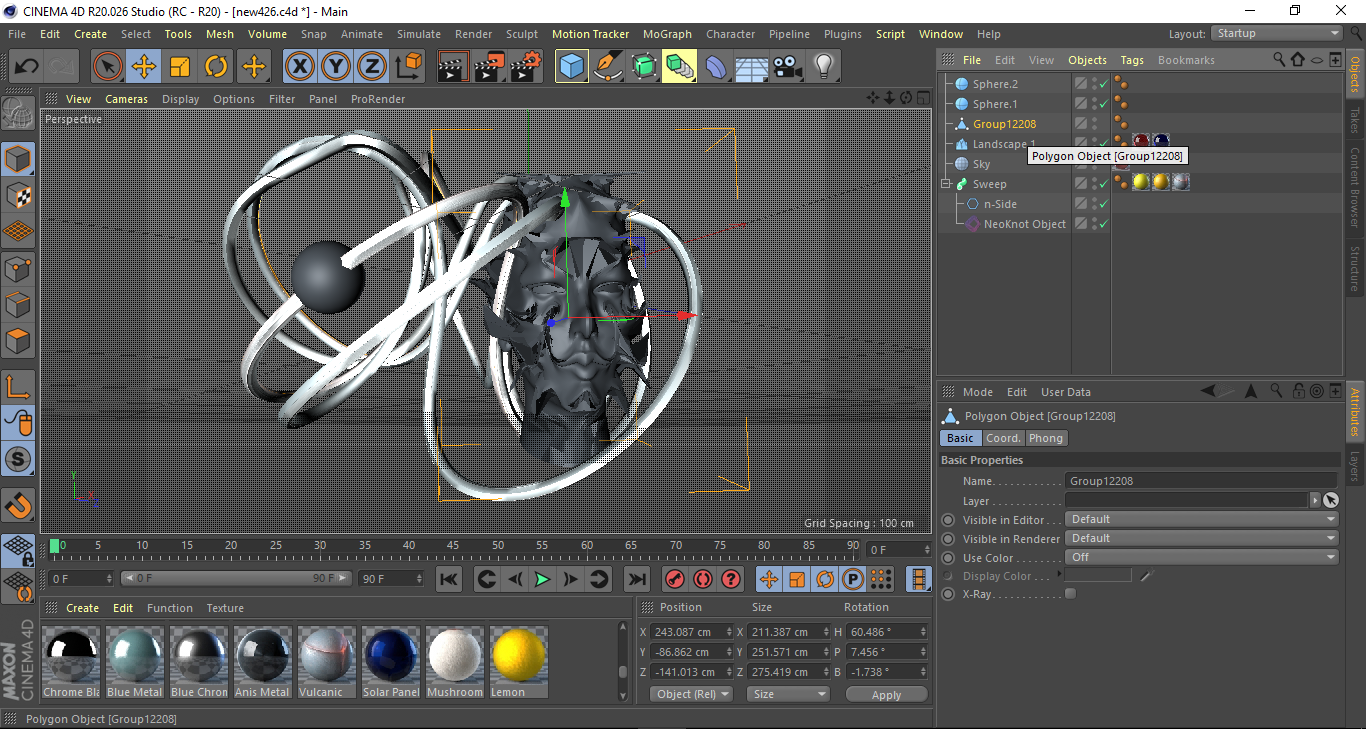Open the Layout Startup dropdown
1366x729 pixels.
point(1276,34)
